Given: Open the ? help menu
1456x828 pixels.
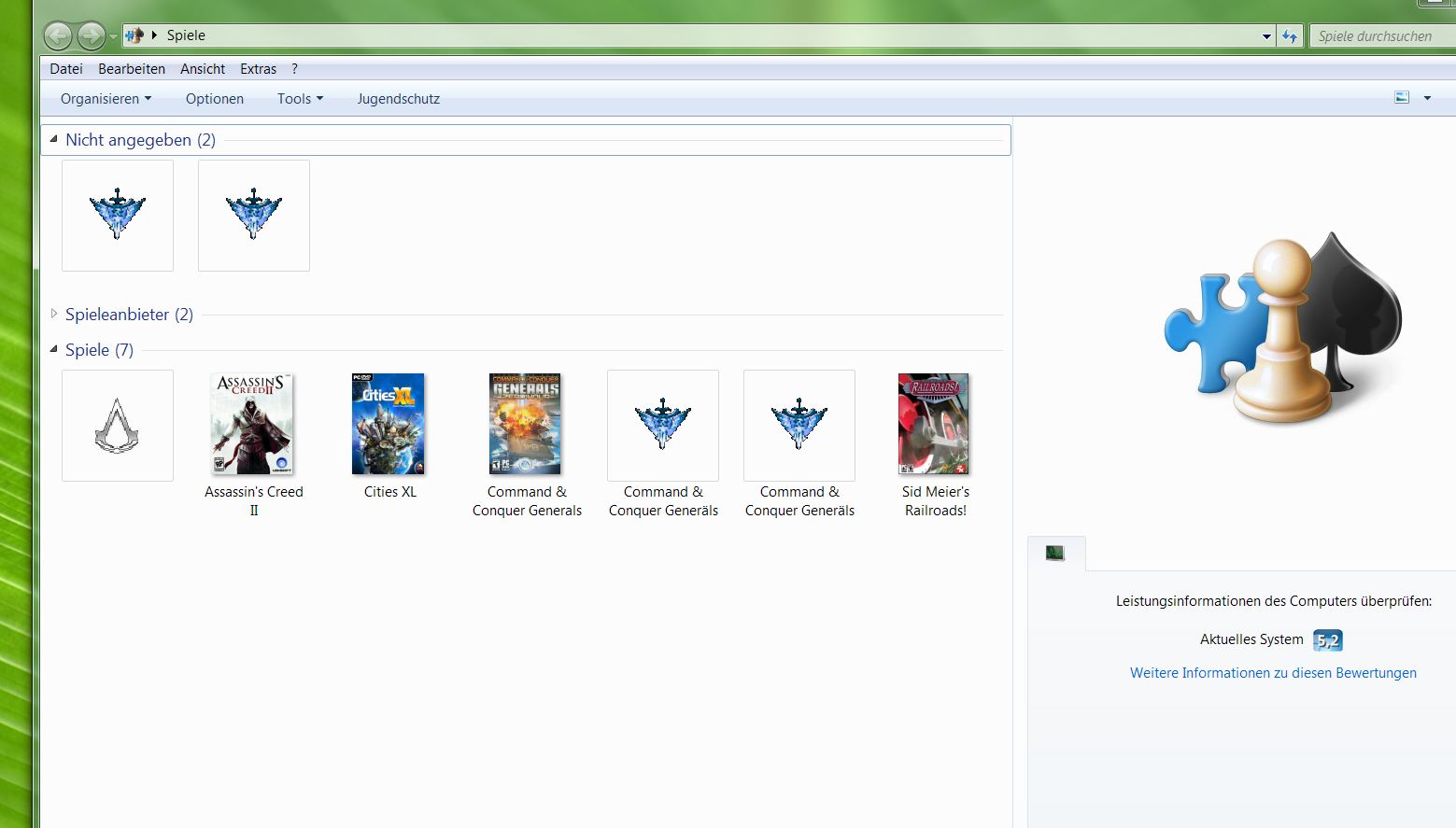Looking at the screenshot, I should [x=294, y=69].
